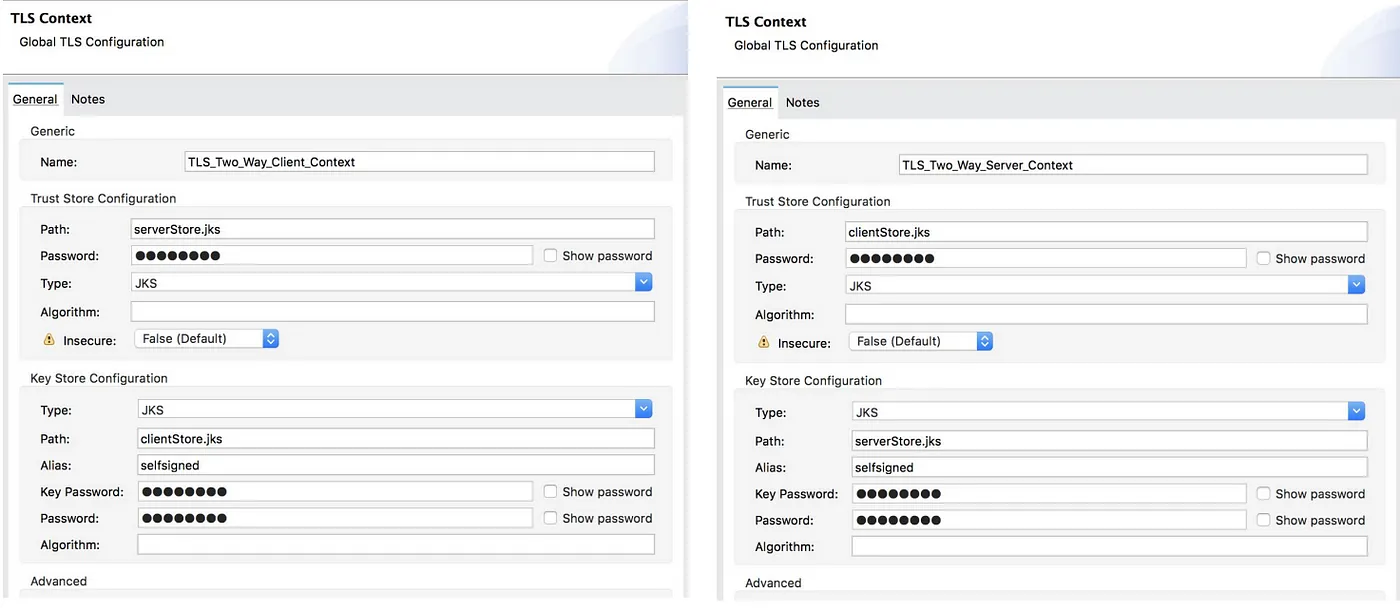Check Show password next to client Key Password

(x=550, y=491)
